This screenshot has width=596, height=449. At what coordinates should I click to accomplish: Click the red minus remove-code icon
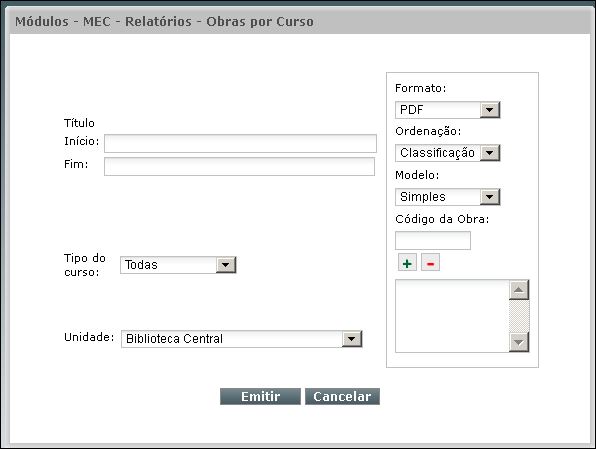[x=430, y=263]
